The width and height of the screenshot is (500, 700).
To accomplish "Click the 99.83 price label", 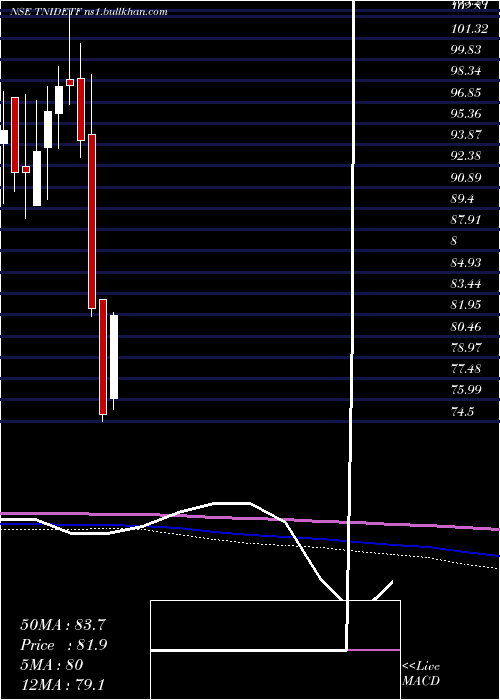I will pos(466,50).
